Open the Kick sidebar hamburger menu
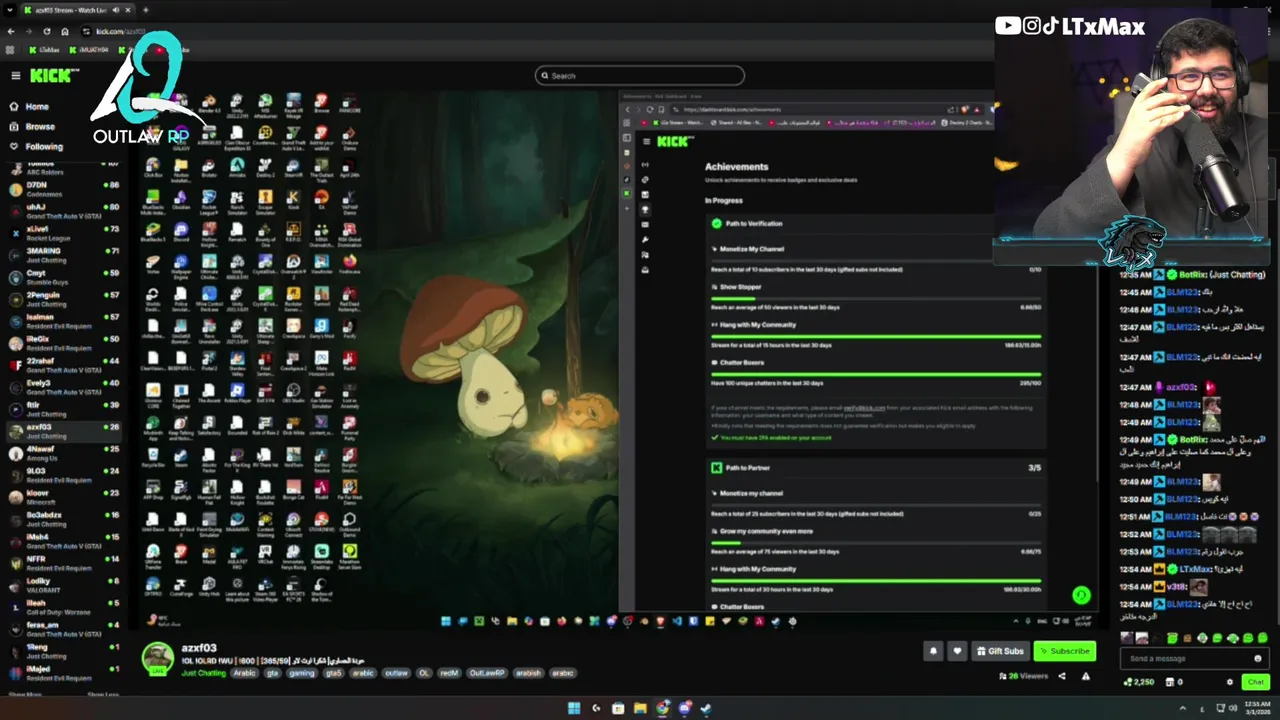The width and height of the screenshot is (1280, 720). (x=15, y=75)
